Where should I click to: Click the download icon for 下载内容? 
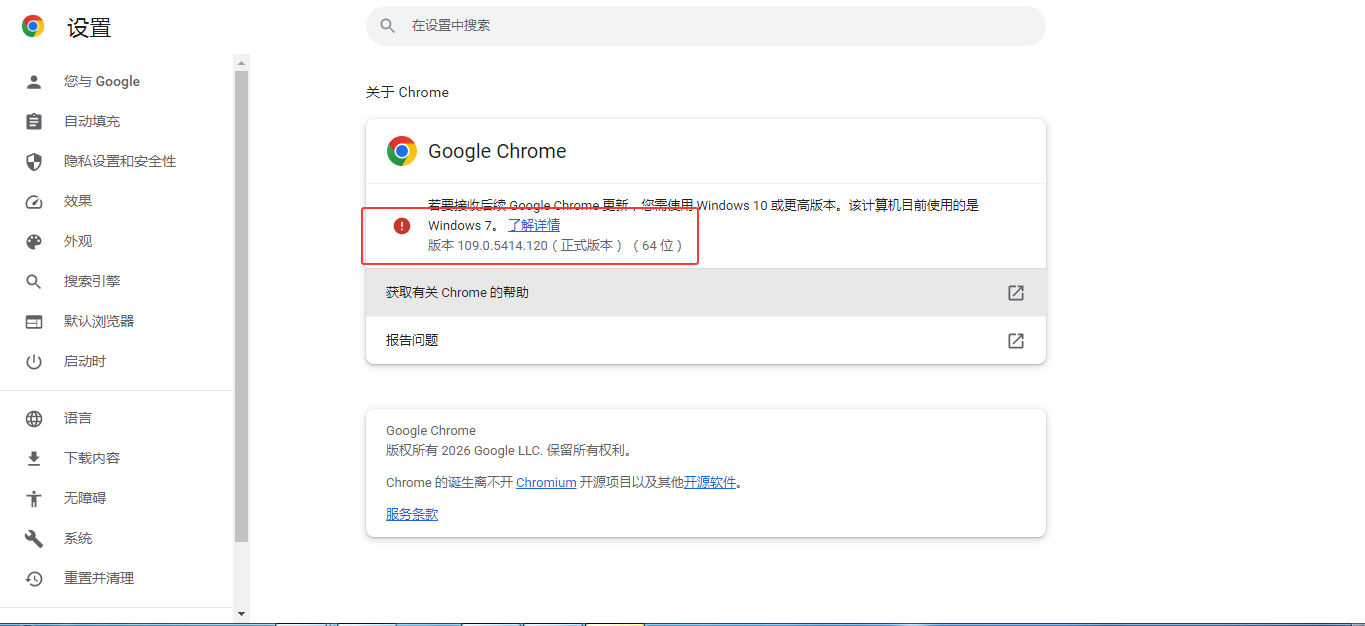point(34,459)
